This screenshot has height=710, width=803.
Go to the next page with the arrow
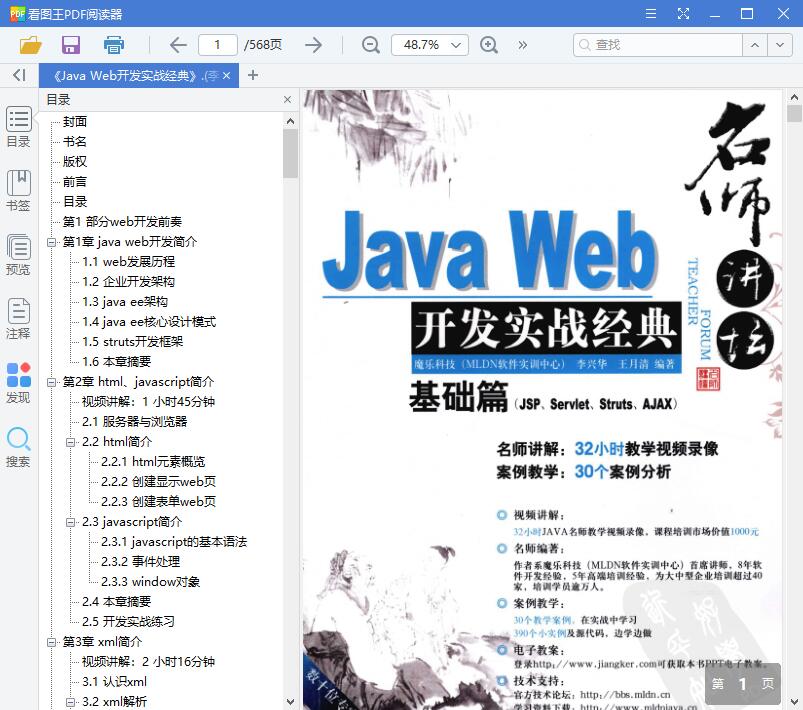point(313,44)
